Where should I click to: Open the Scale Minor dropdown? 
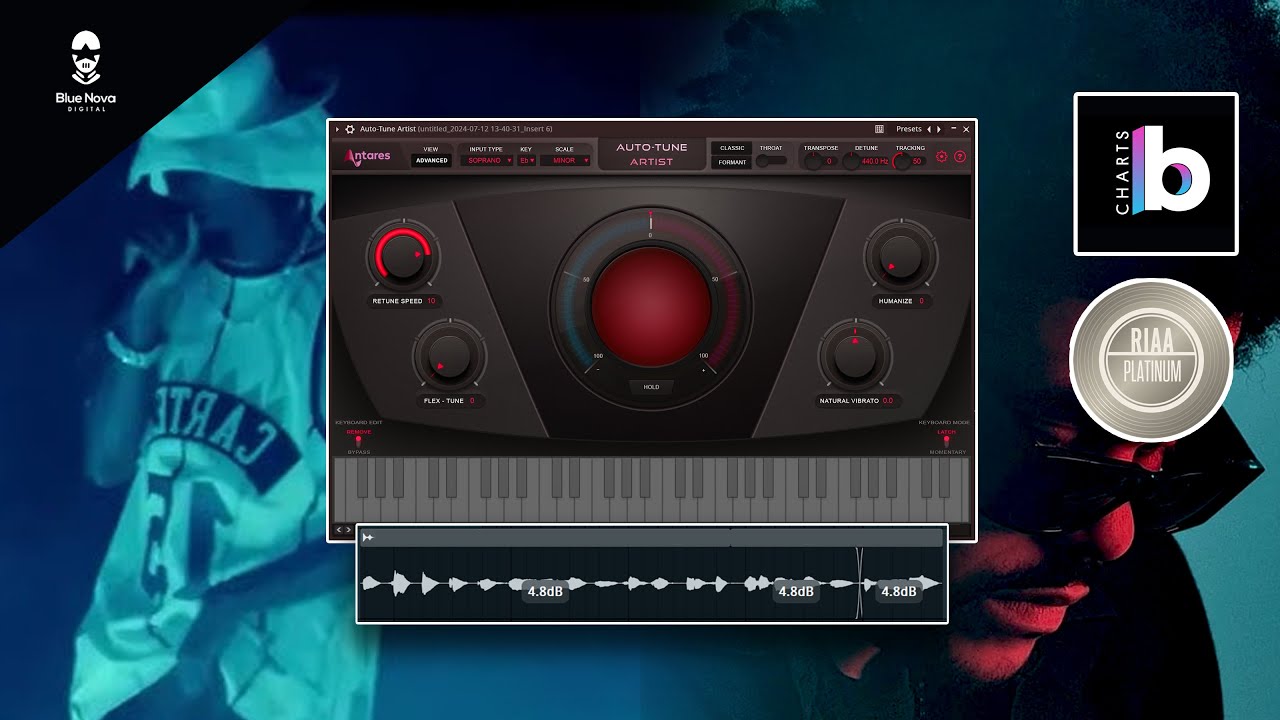point(566,160)
